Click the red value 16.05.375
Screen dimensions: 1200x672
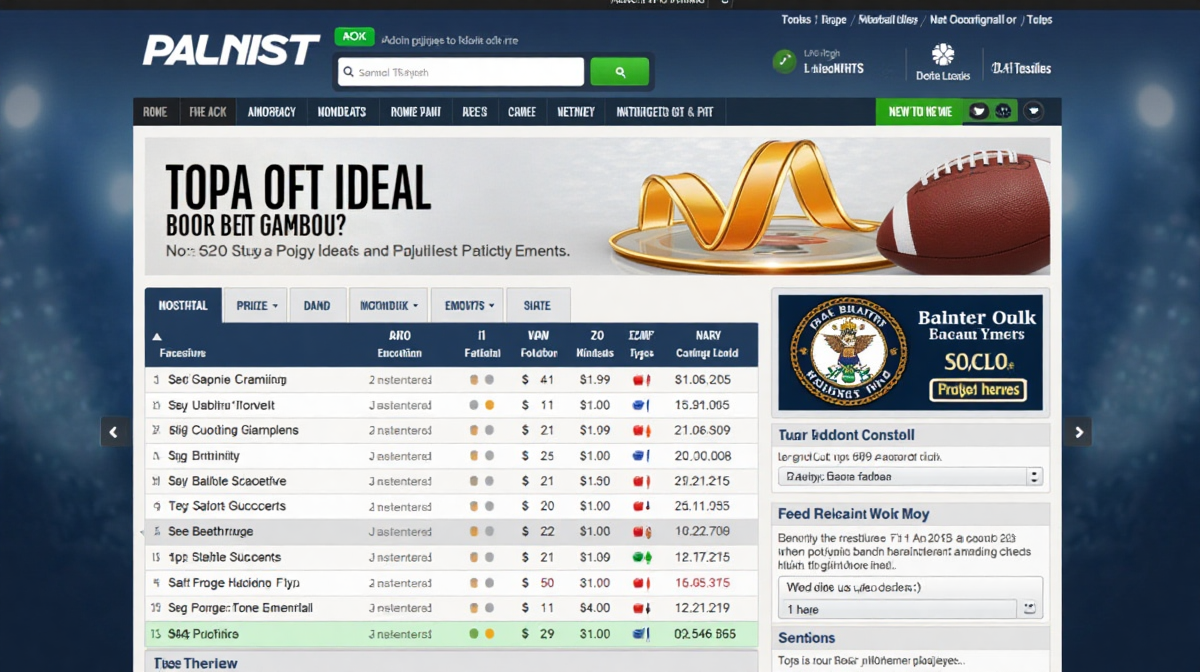702,583
